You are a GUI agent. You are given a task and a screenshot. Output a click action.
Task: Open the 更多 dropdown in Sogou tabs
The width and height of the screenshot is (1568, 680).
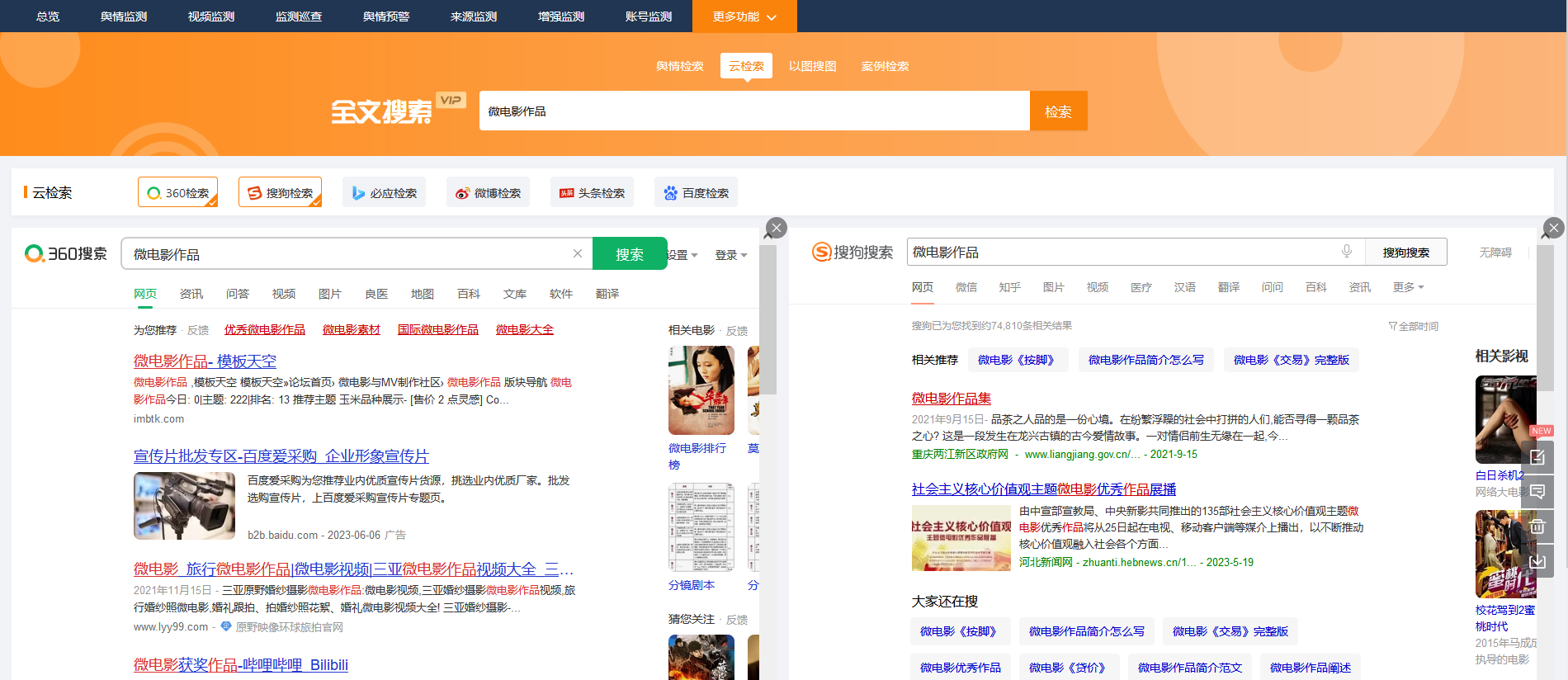click(x=1408, y=287)
